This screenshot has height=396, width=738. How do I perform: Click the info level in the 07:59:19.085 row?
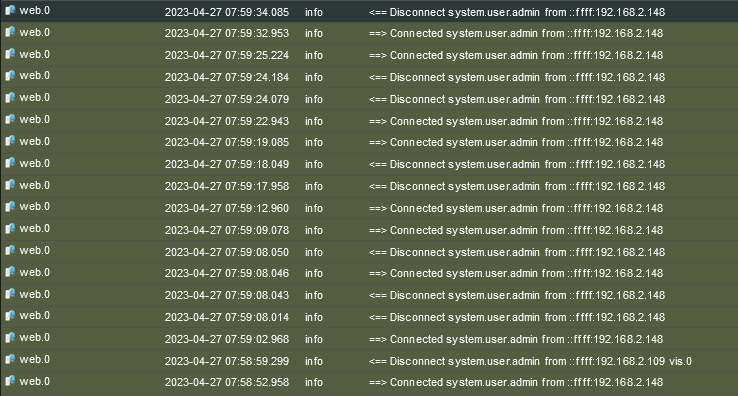[x=313, y=142]
